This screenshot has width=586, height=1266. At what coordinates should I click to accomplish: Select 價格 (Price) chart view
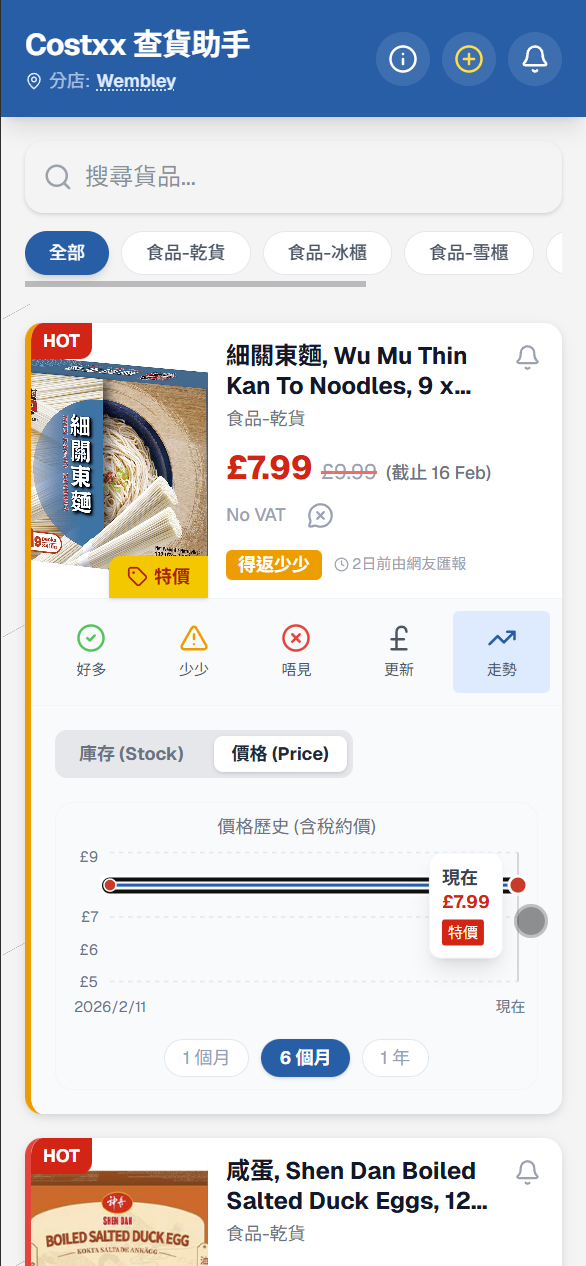(280, 754)
